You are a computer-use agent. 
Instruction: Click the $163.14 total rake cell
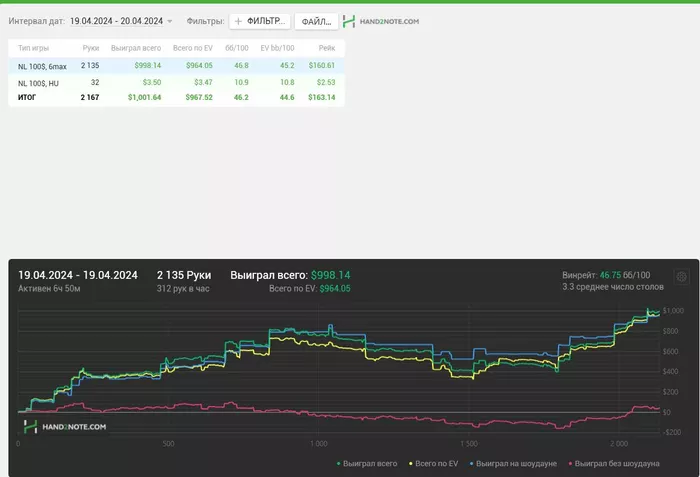click(x=321, y=97)
